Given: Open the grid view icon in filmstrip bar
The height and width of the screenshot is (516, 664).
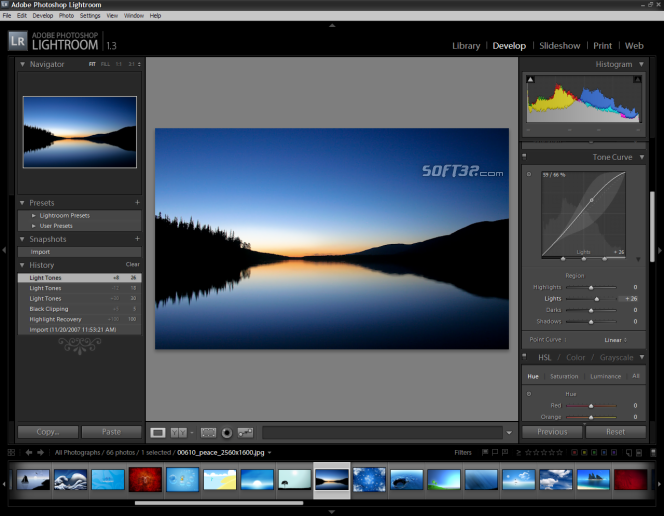Looking at the screenshot, I should click(11, 453).
